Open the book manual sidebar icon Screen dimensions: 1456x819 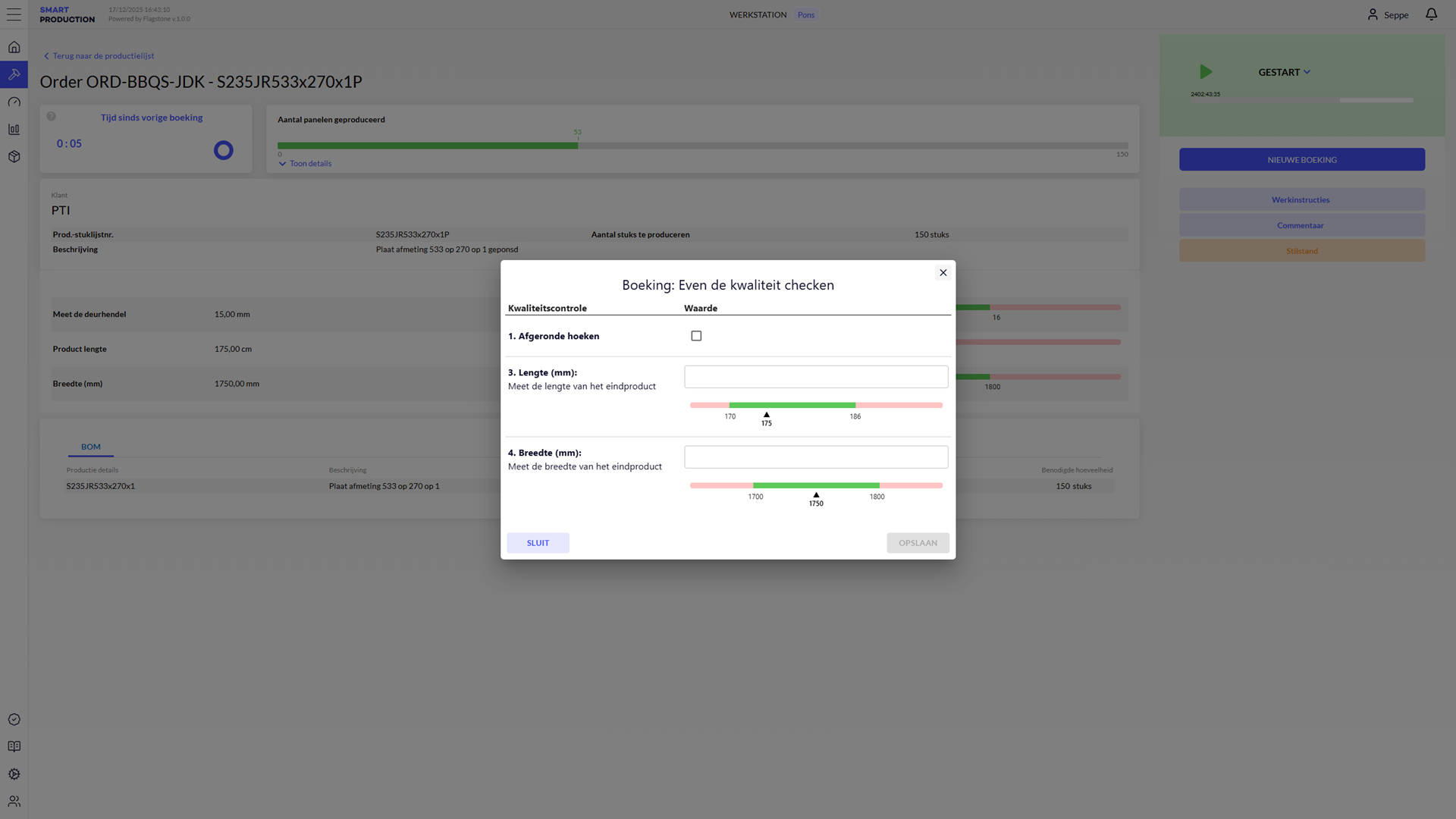(x=14, y=747)
